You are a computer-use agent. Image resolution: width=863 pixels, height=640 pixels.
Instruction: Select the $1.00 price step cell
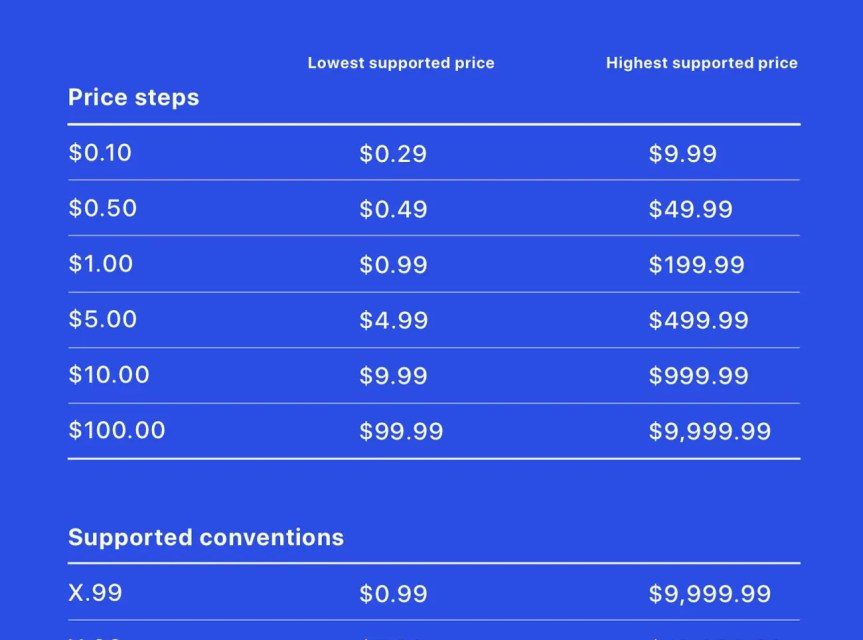click(100, 264)
